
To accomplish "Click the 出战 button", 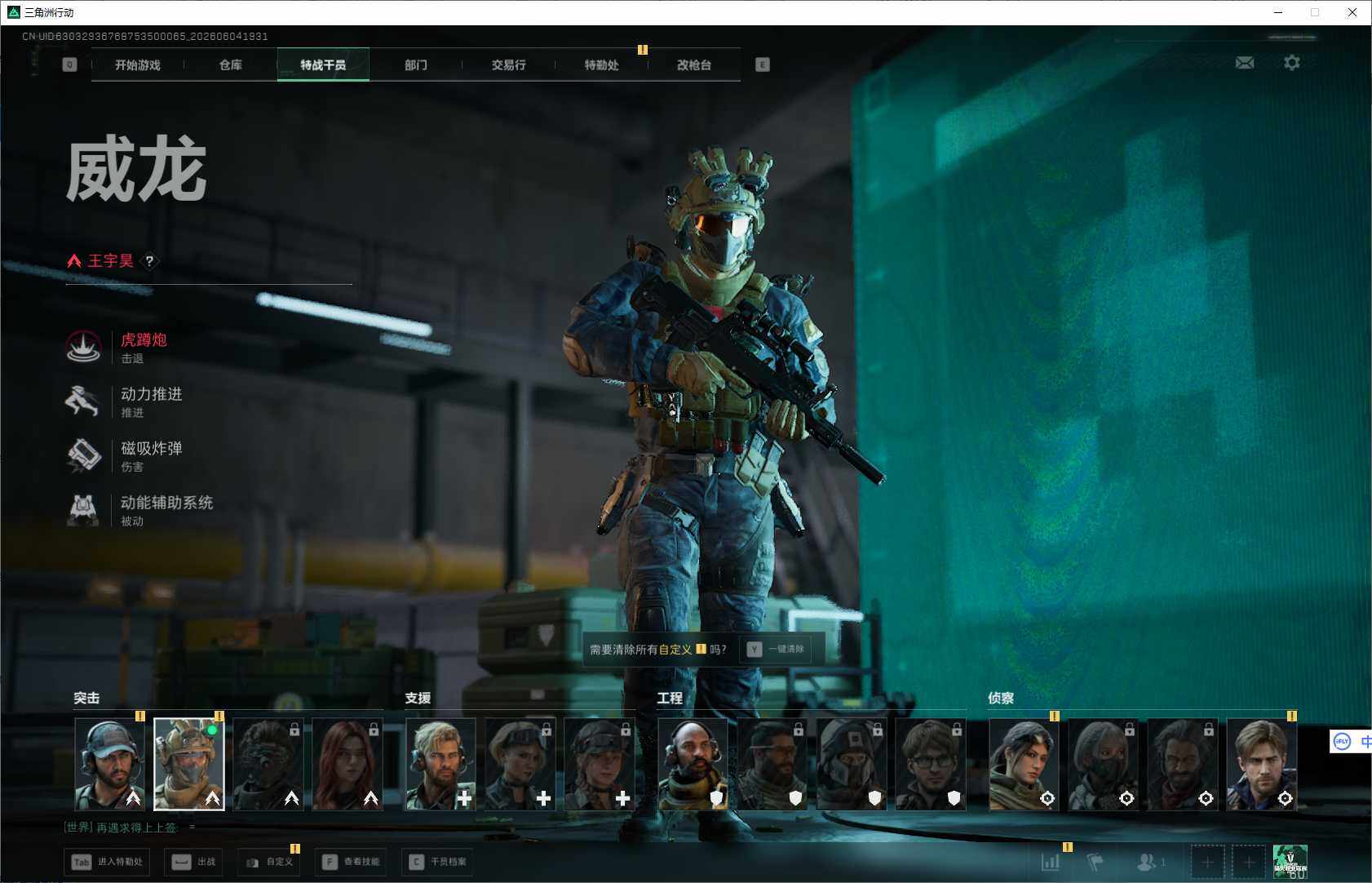I will pos(194,862).
